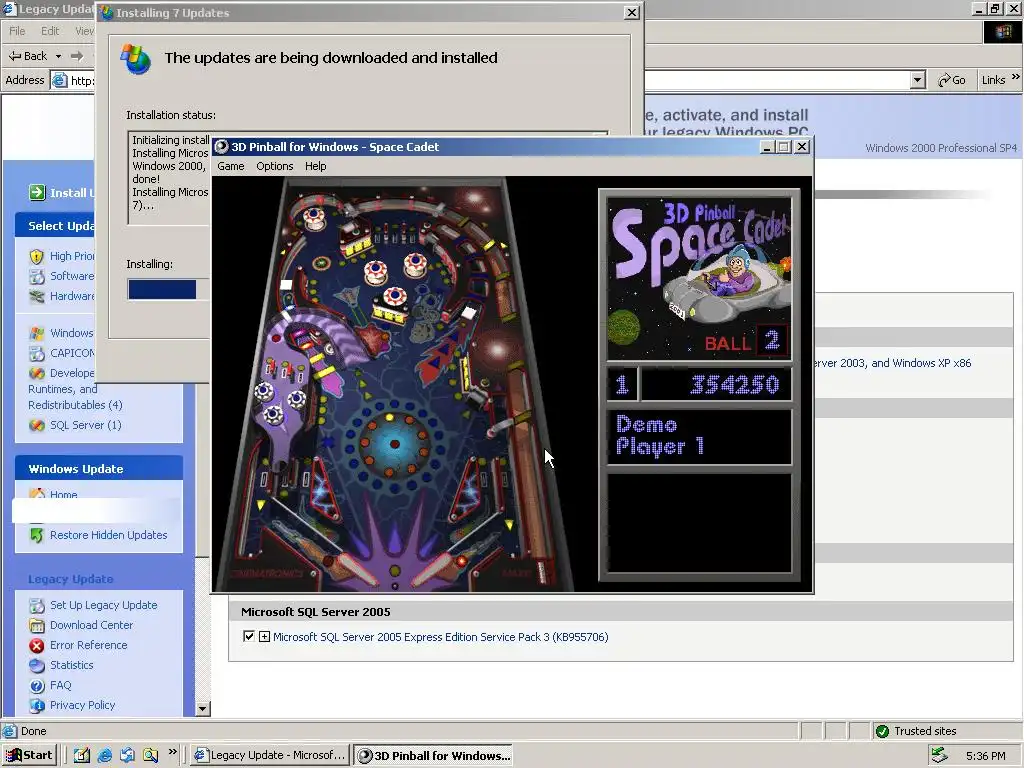Click the Space Cadet artwork thumbnail
Screen dimensions: 1024x768
699,280
